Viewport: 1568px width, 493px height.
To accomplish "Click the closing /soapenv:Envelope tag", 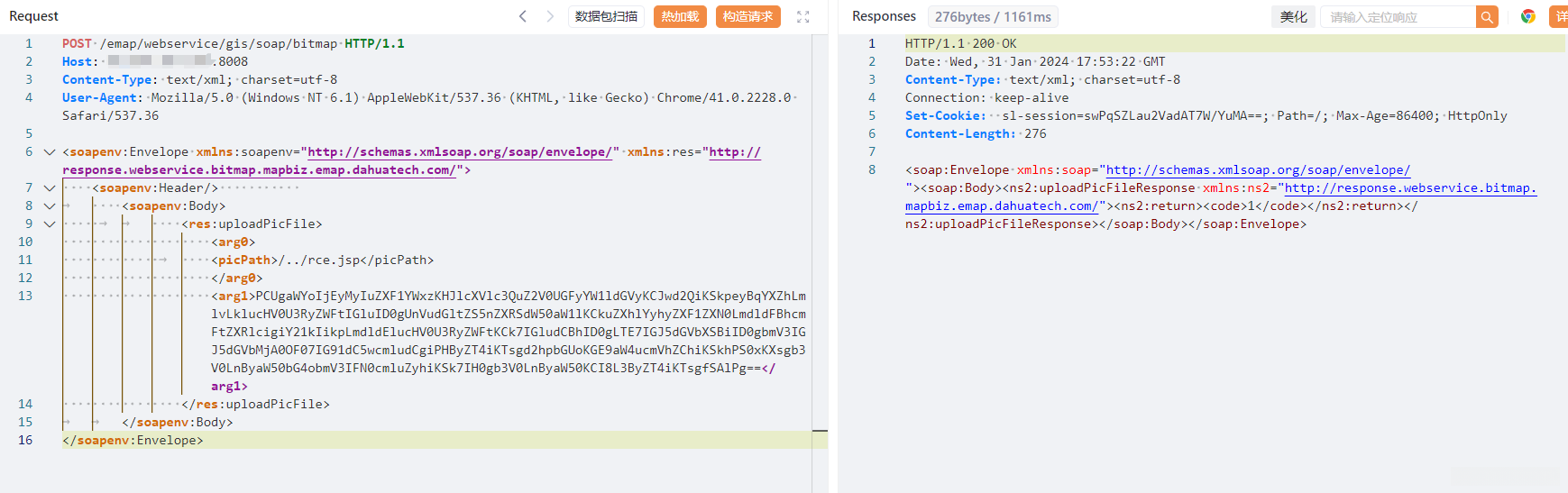I will coord(133,440).
